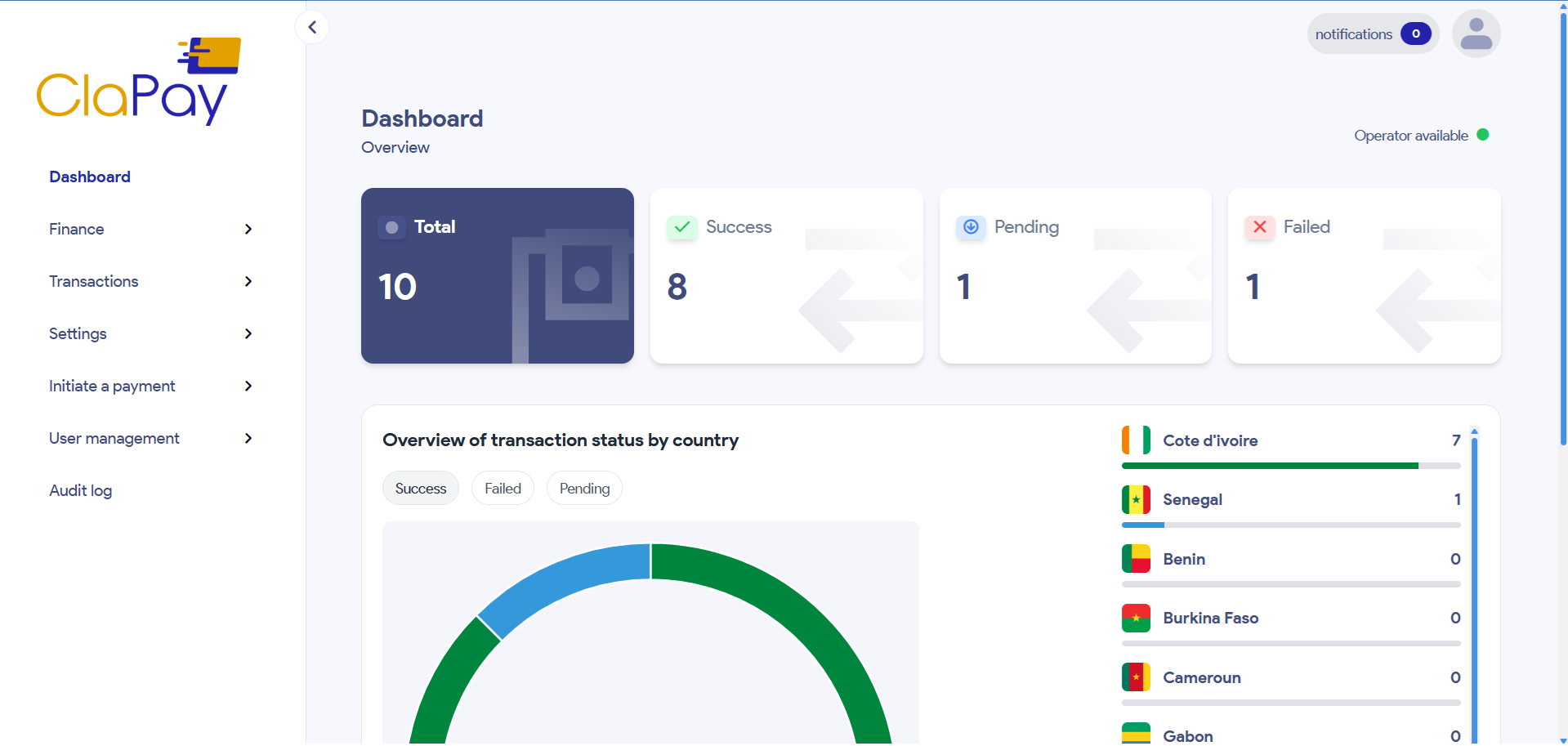
Task: Toggle the Pending transaction filter
Action: pos(583,488)
